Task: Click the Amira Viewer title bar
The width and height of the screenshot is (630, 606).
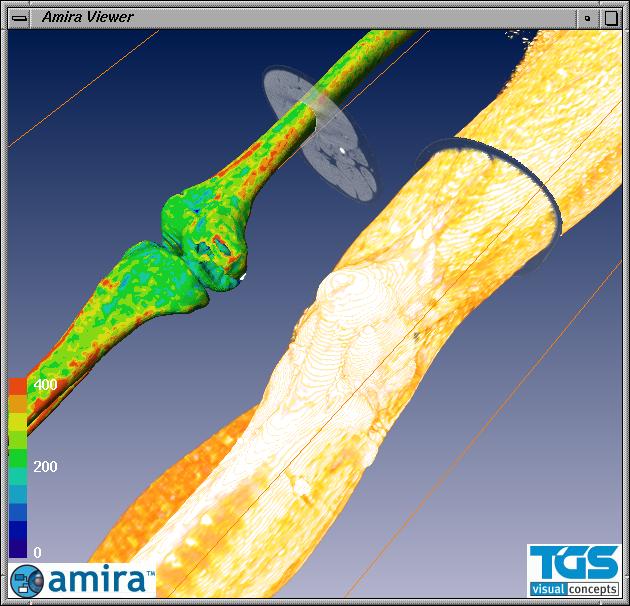Action: click(x=304, y=18)
